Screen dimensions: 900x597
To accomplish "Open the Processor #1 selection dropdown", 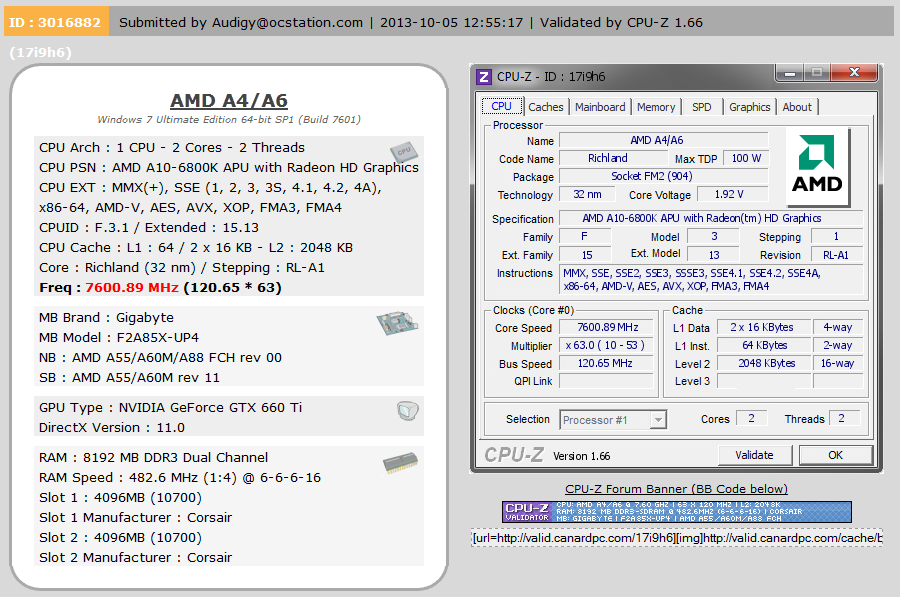I will click(613, 420).
